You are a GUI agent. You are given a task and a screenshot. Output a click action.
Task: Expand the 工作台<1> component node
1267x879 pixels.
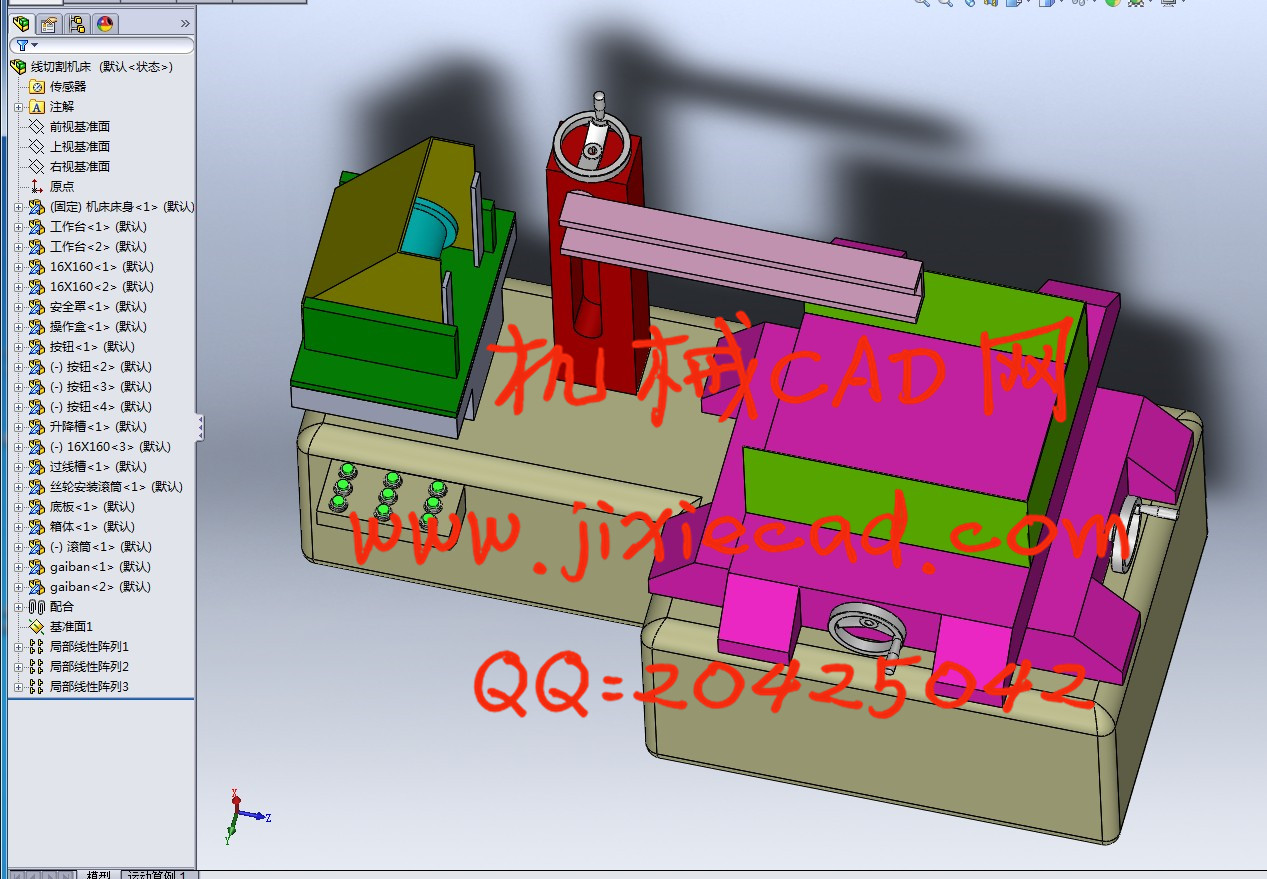click(x=18, y=227)
